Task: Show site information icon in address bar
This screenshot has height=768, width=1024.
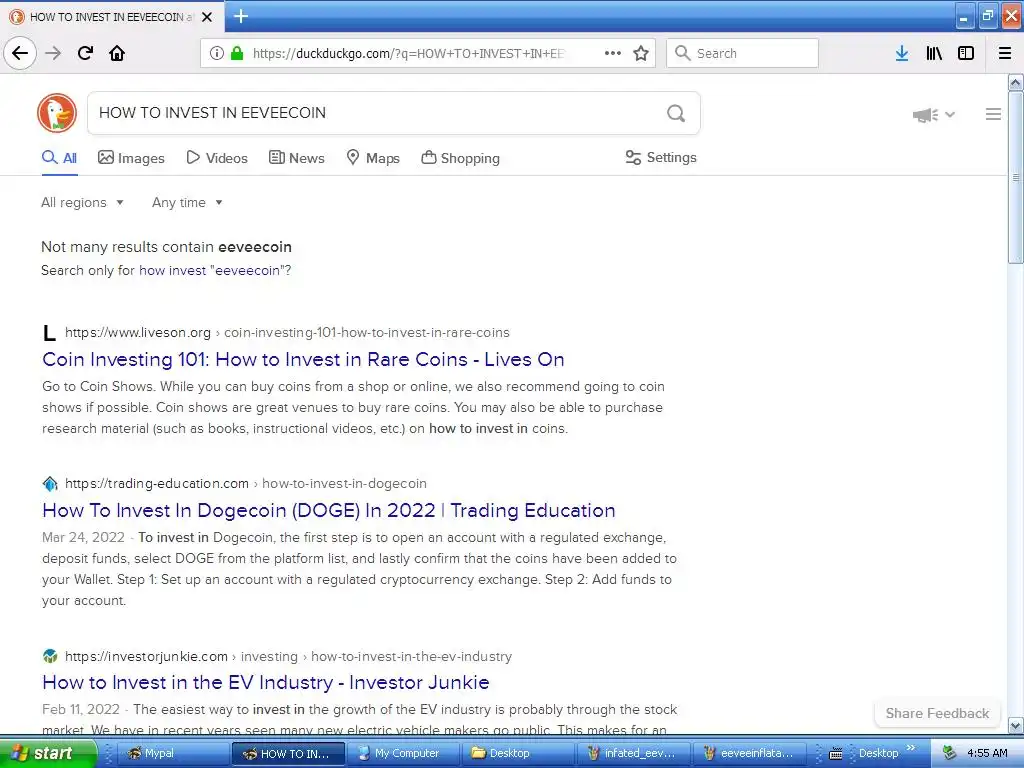Action: (217, 53)
